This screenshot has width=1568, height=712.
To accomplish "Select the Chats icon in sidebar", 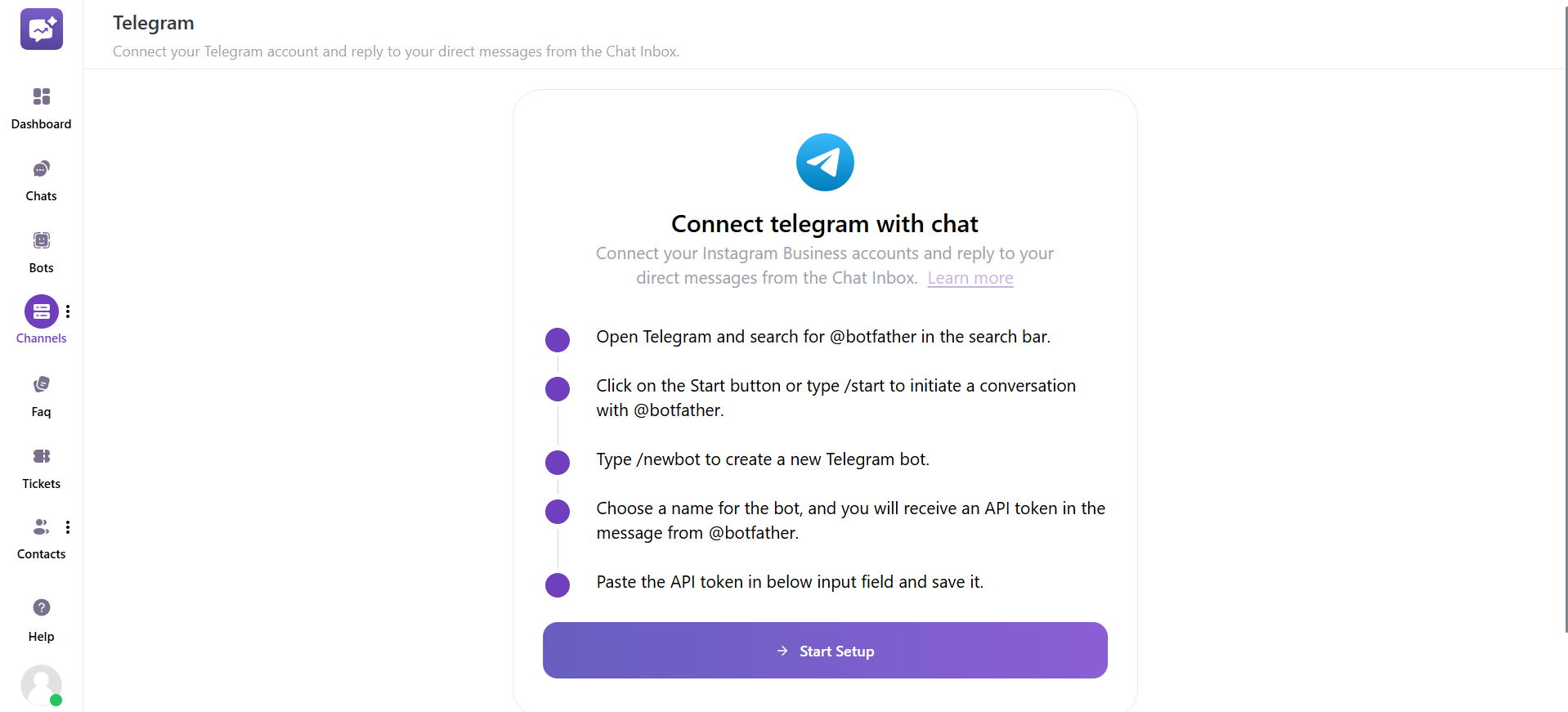I will [x=41, y=168].
